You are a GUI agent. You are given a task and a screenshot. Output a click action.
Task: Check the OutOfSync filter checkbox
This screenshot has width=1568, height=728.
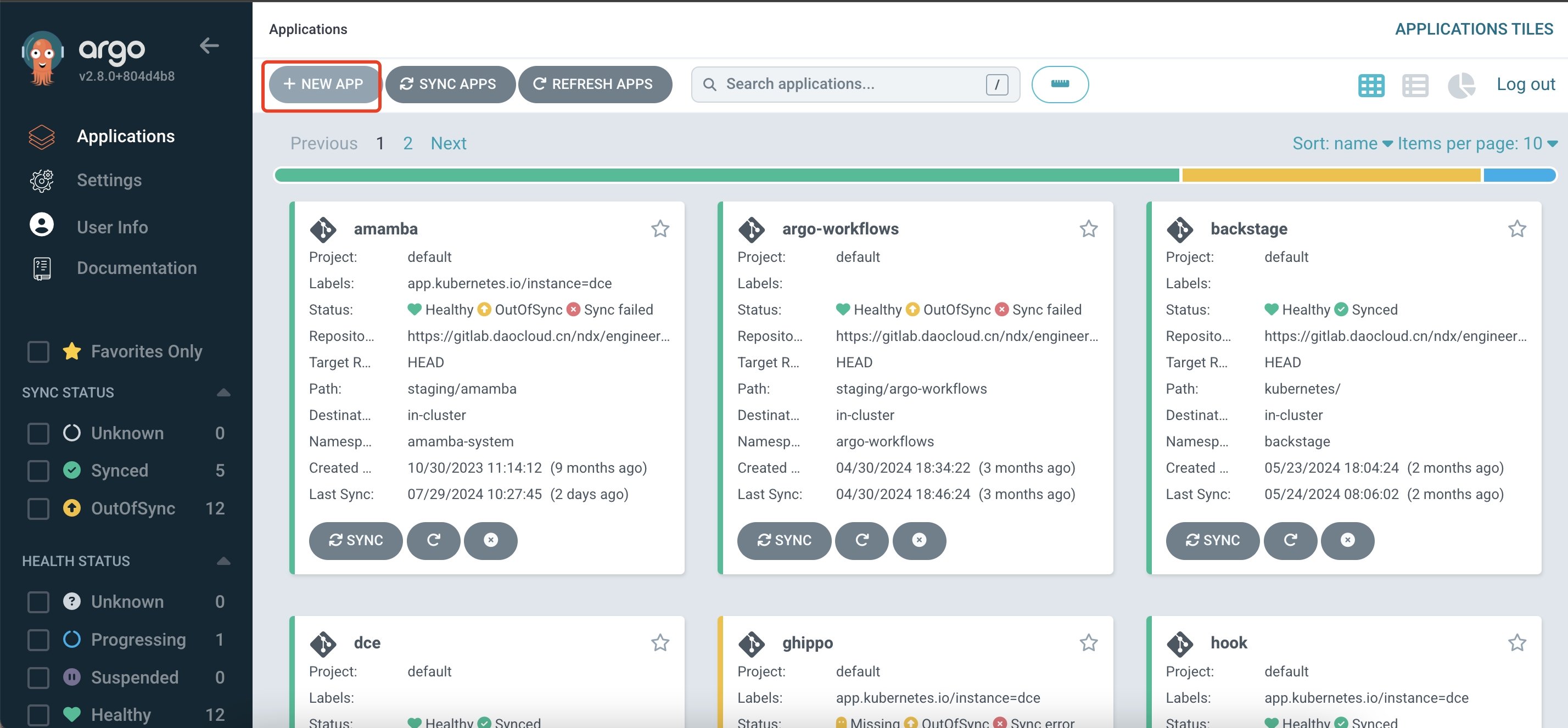pos(38,508)
